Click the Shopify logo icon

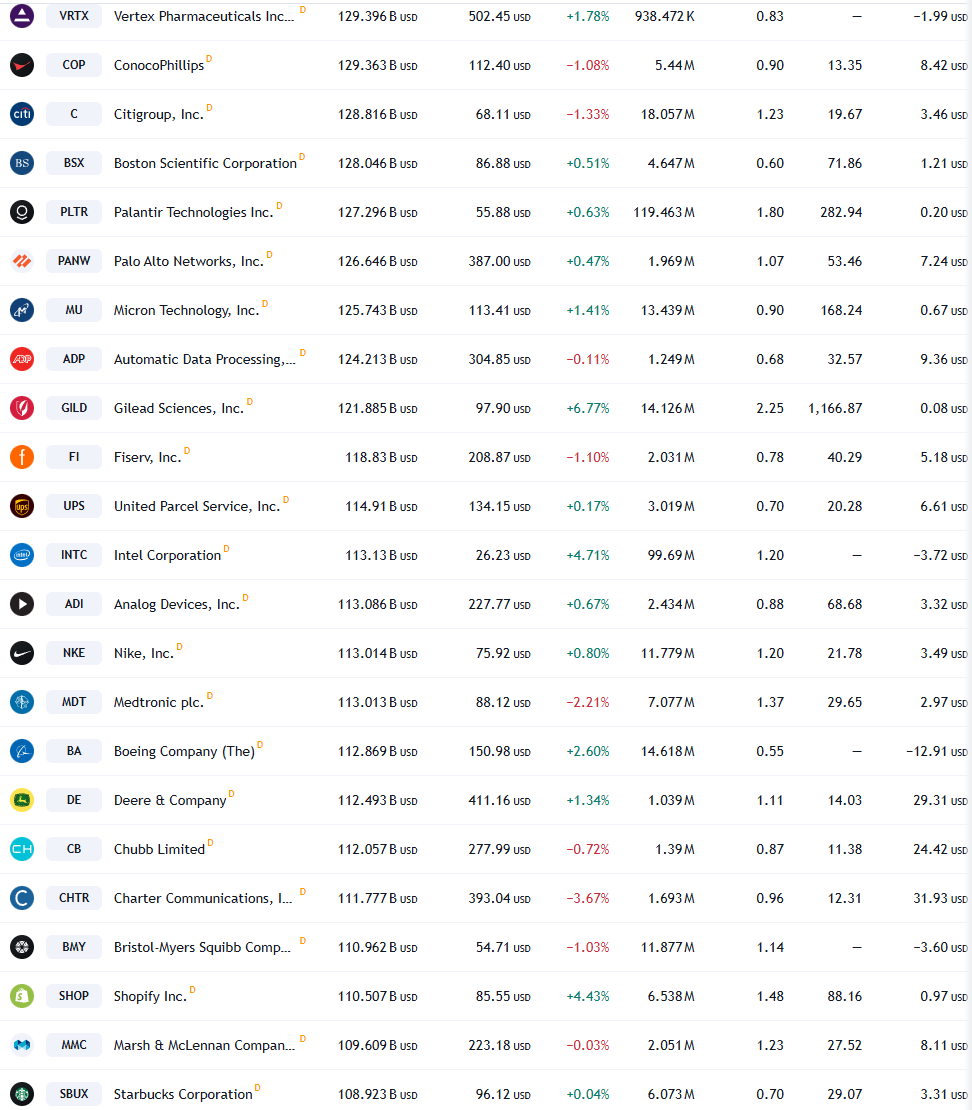(x=22, y=995)
